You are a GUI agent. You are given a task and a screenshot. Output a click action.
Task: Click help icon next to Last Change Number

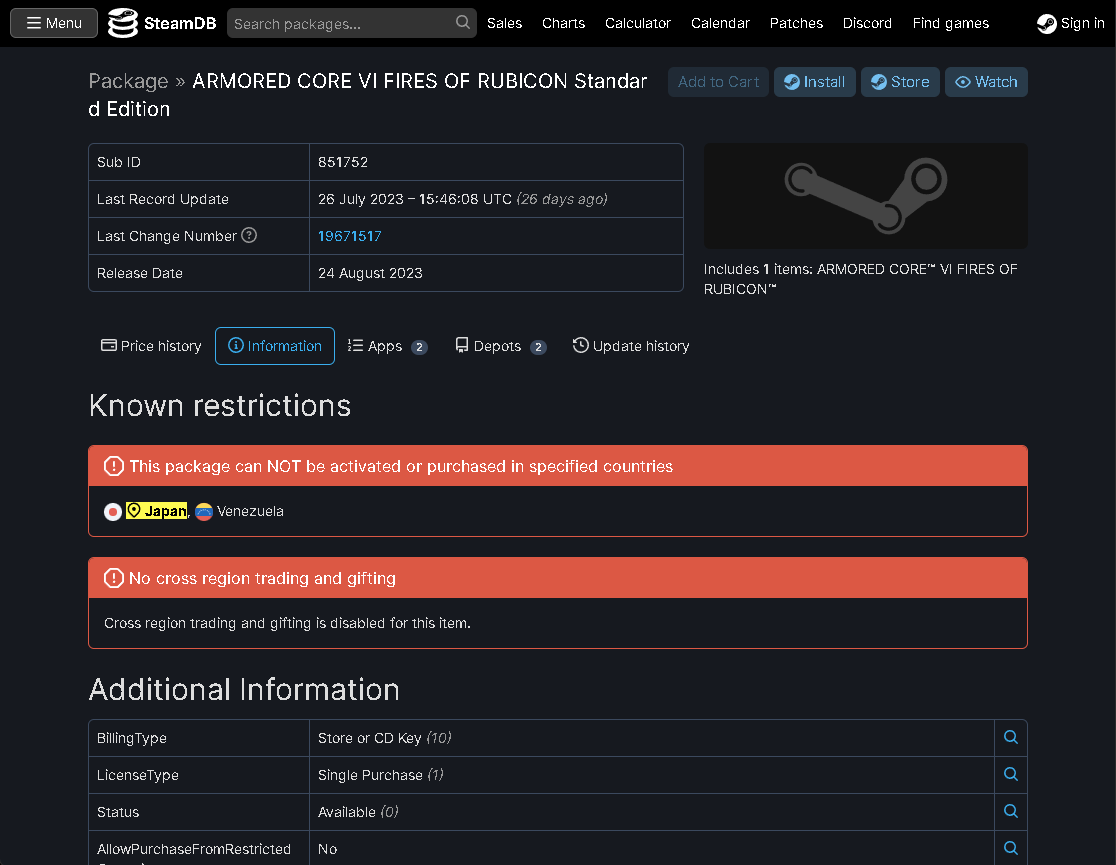click(x=249, y=235)
